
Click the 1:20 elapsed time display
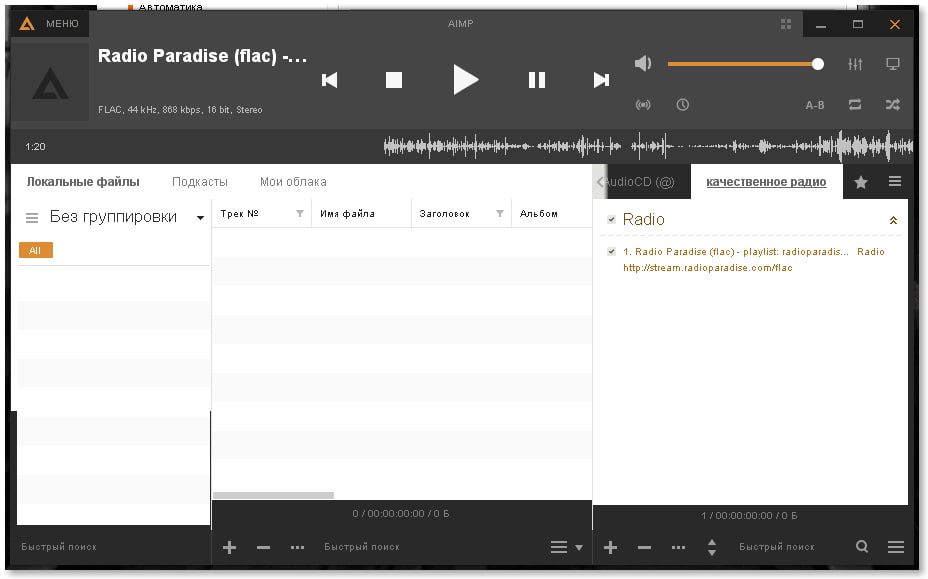point(35,146)
